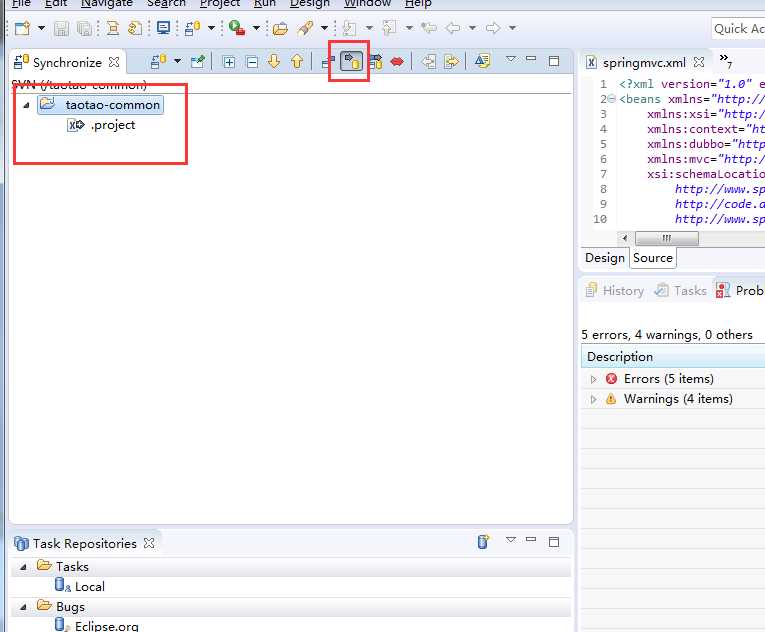Screen dimensions: 765x632
Task: Close the springmvc.xml editor tab
Action: [699, 62]
